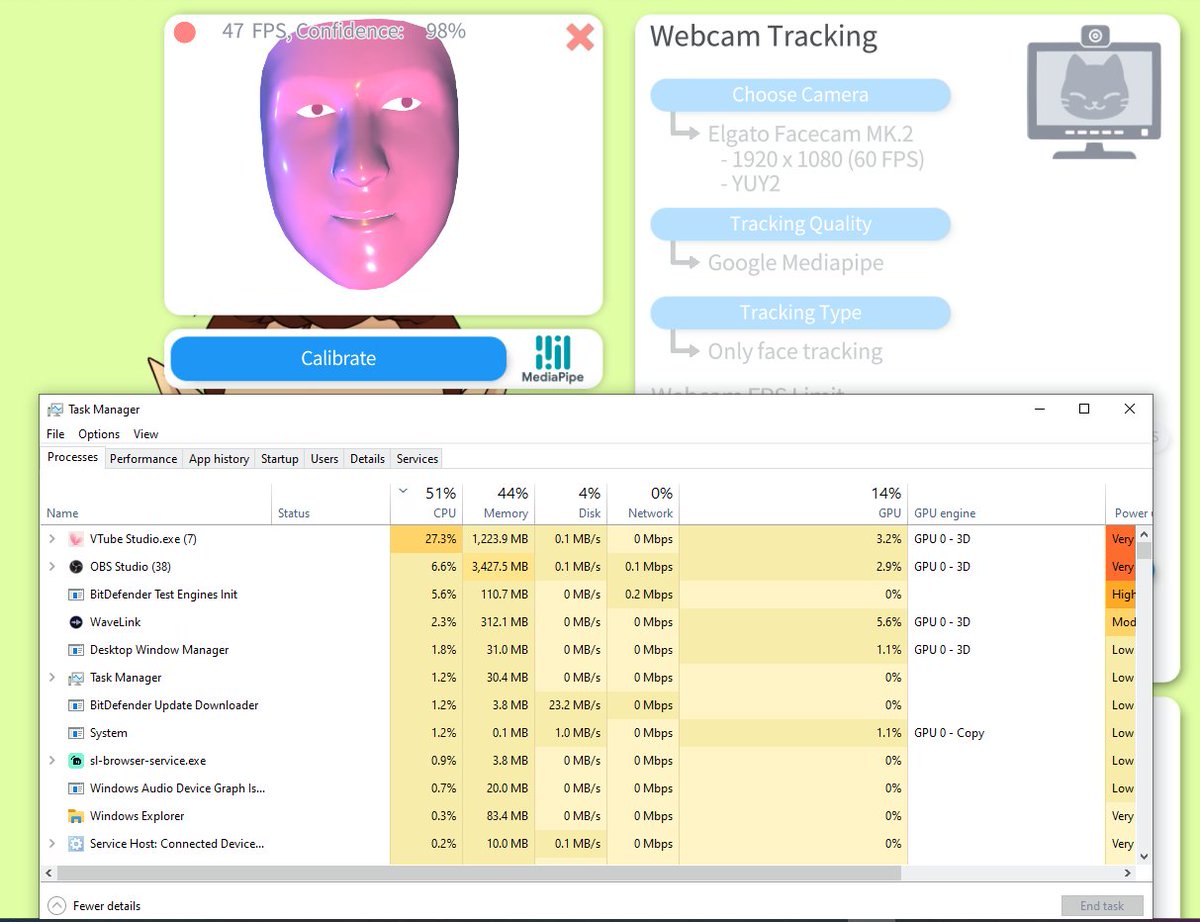Image resolution: width=1200 pixels, height=922 pixels.
Task: Click the vertical scrollbar up arrow
Action: pos(1144,532)
